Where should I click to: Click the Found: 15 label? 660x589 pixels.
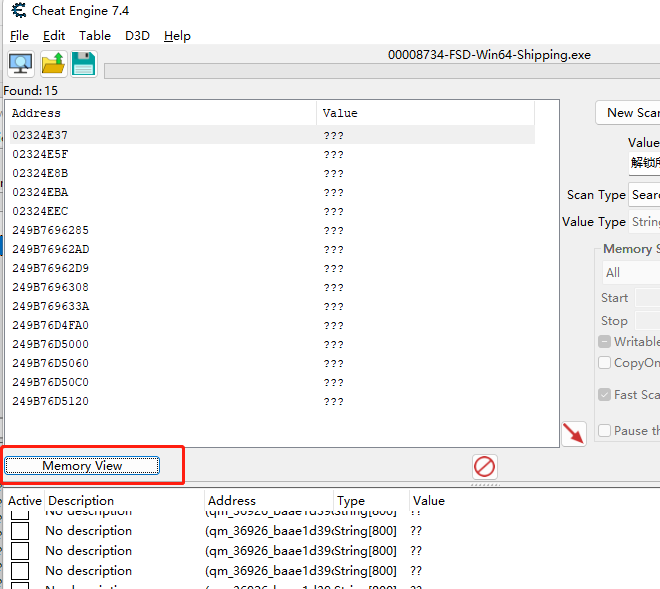tap(30, 91)
